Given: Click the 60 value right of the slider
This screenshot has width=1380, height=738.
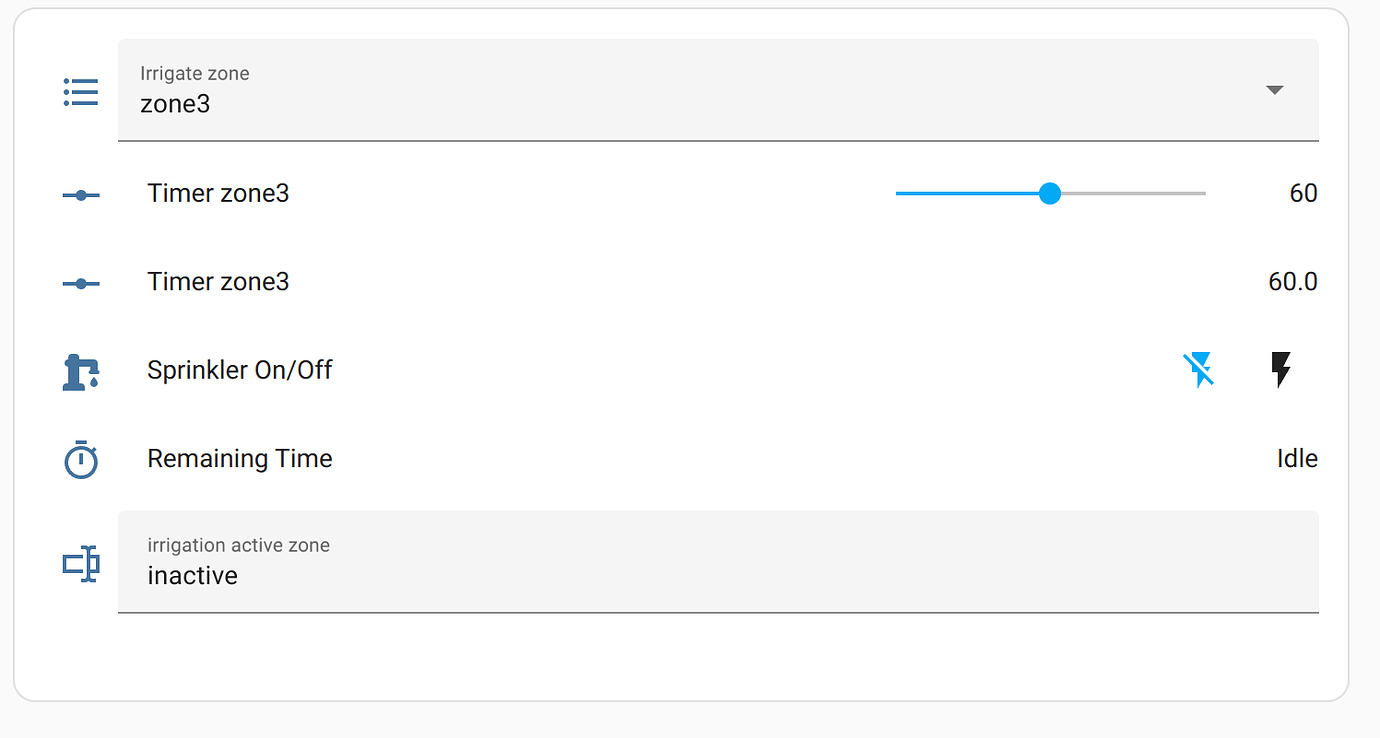Looking at the screenshot, I should coord(1303,193).
